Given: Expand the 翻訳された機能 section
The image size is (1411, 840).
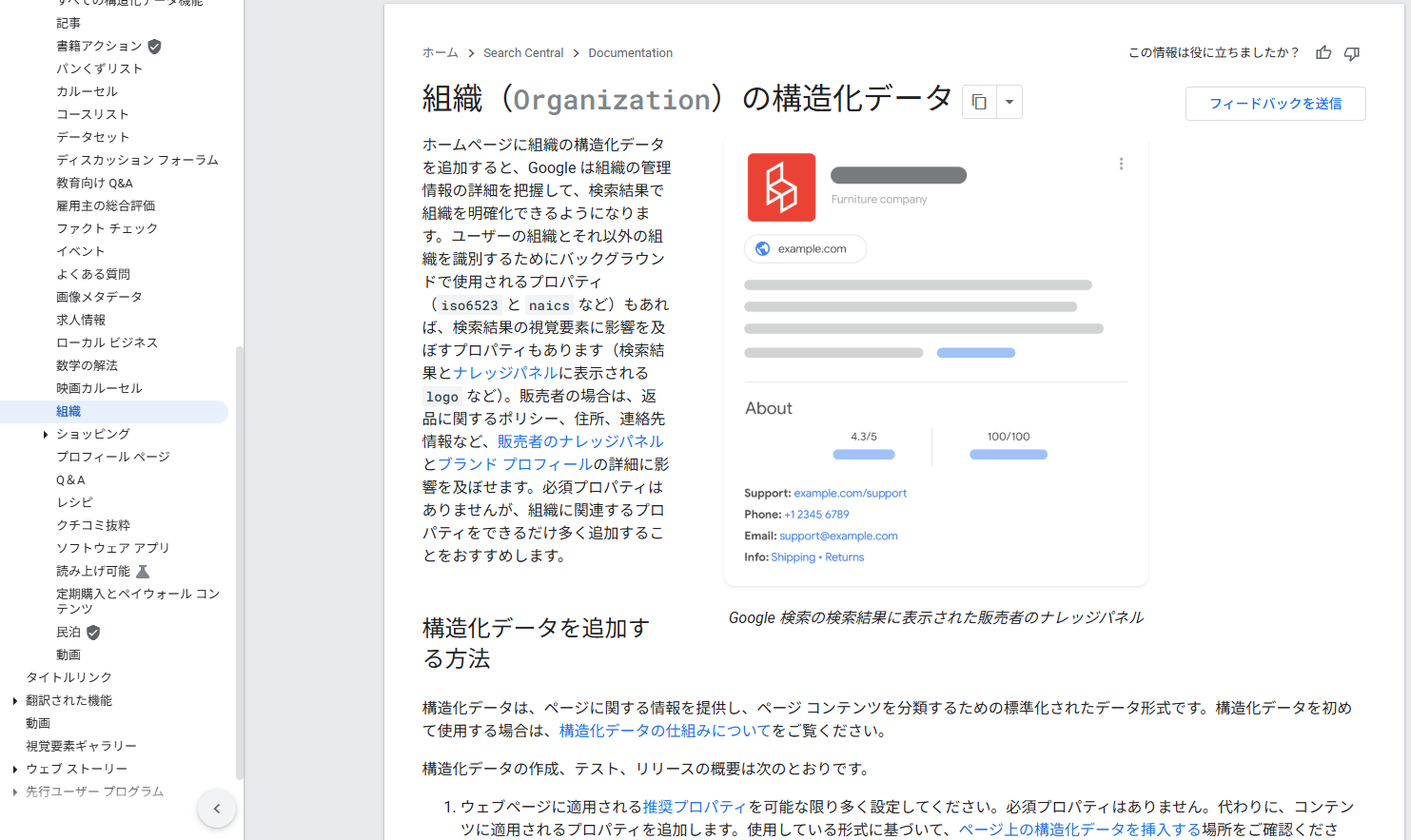Looking at the screenshot, I should pyautogui.click(x=14, y=701).
